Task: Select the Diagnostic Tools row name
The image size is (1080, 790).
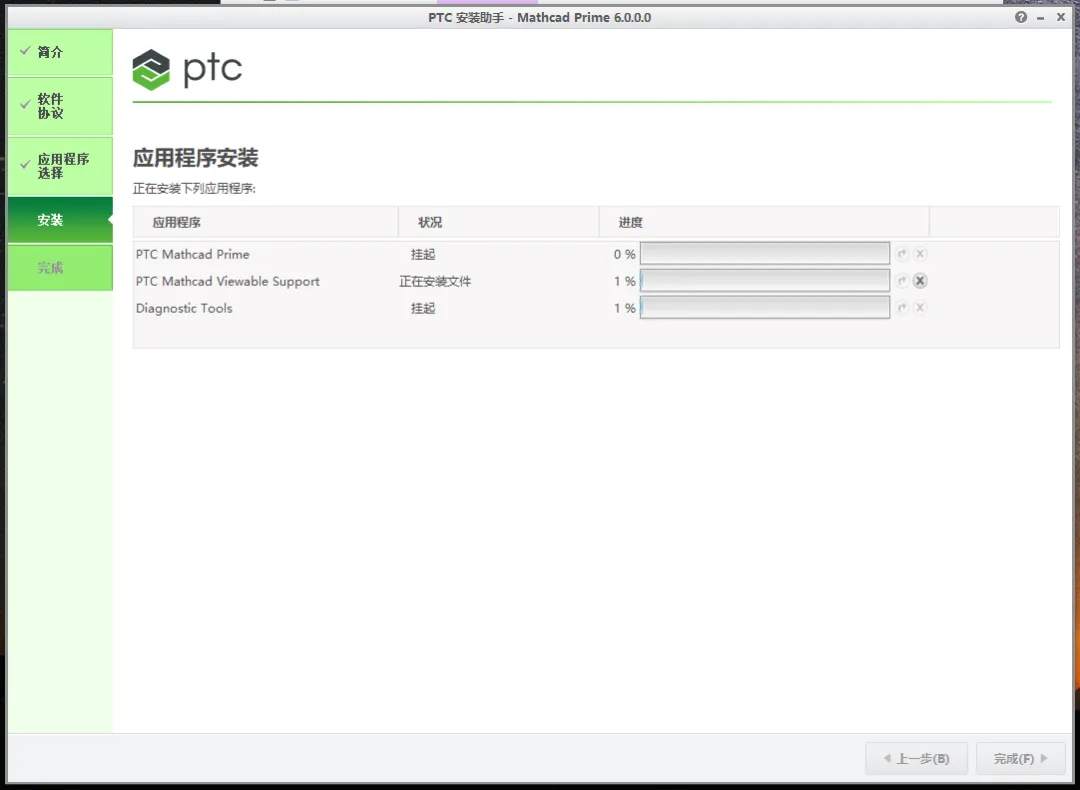Action: tap(184, 309)
